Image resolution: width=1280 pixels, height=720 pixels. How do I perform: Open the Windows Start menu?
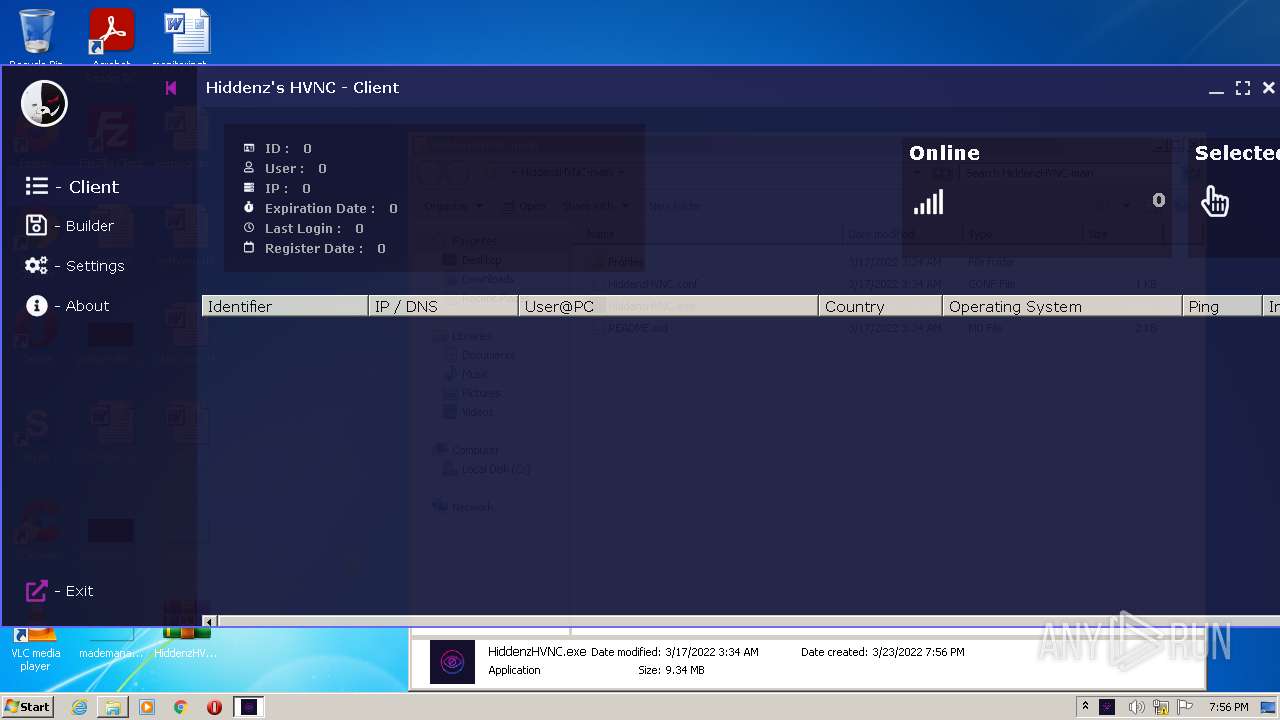[x=27, y=707]
